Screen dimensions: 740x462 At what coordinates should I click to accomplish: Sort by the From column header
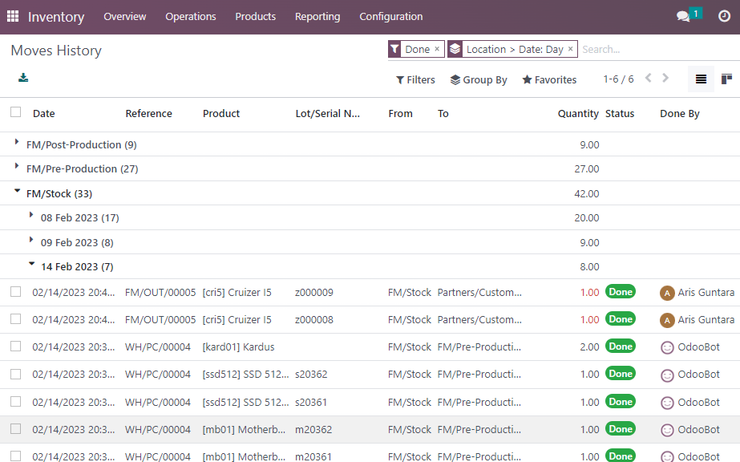[x=400, y=113]
